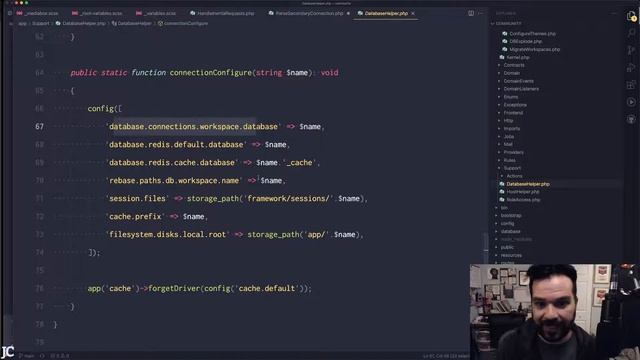Expand the resources folder
This screenshot has width=640, height=360.
[511, 255]
